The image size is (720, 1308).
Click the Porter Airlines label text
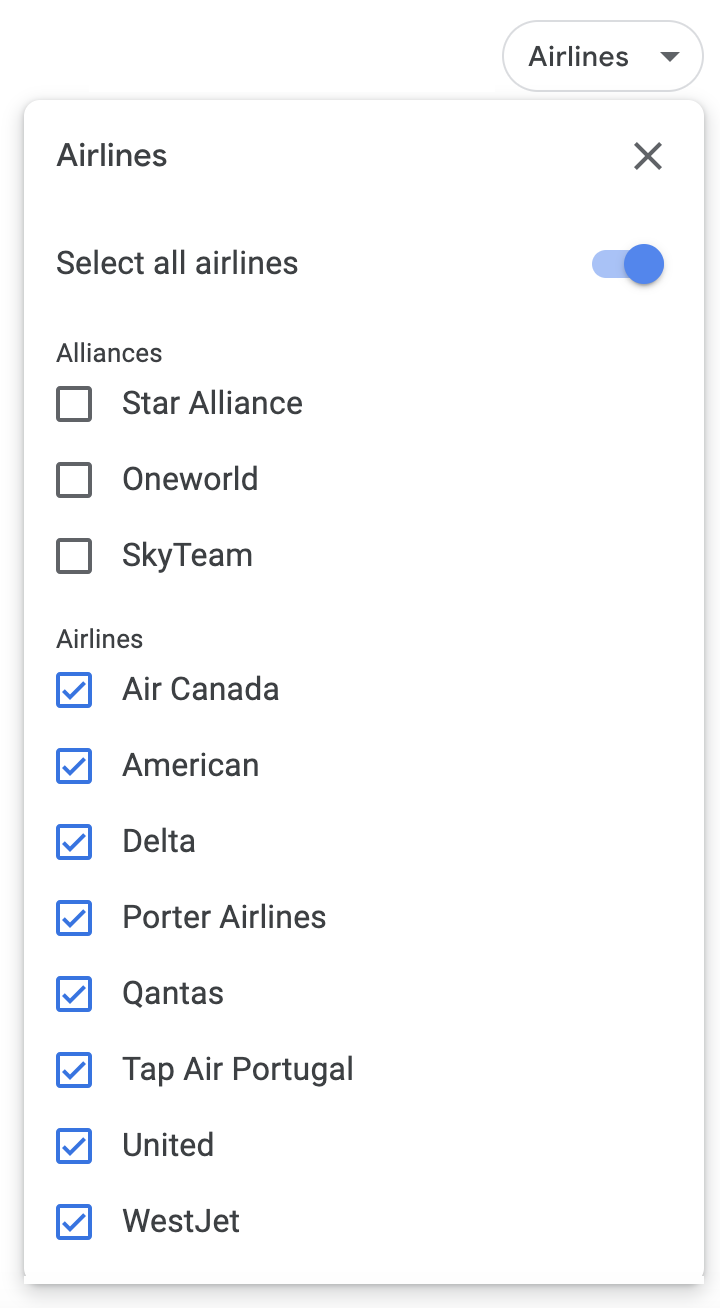coord(224,917)
